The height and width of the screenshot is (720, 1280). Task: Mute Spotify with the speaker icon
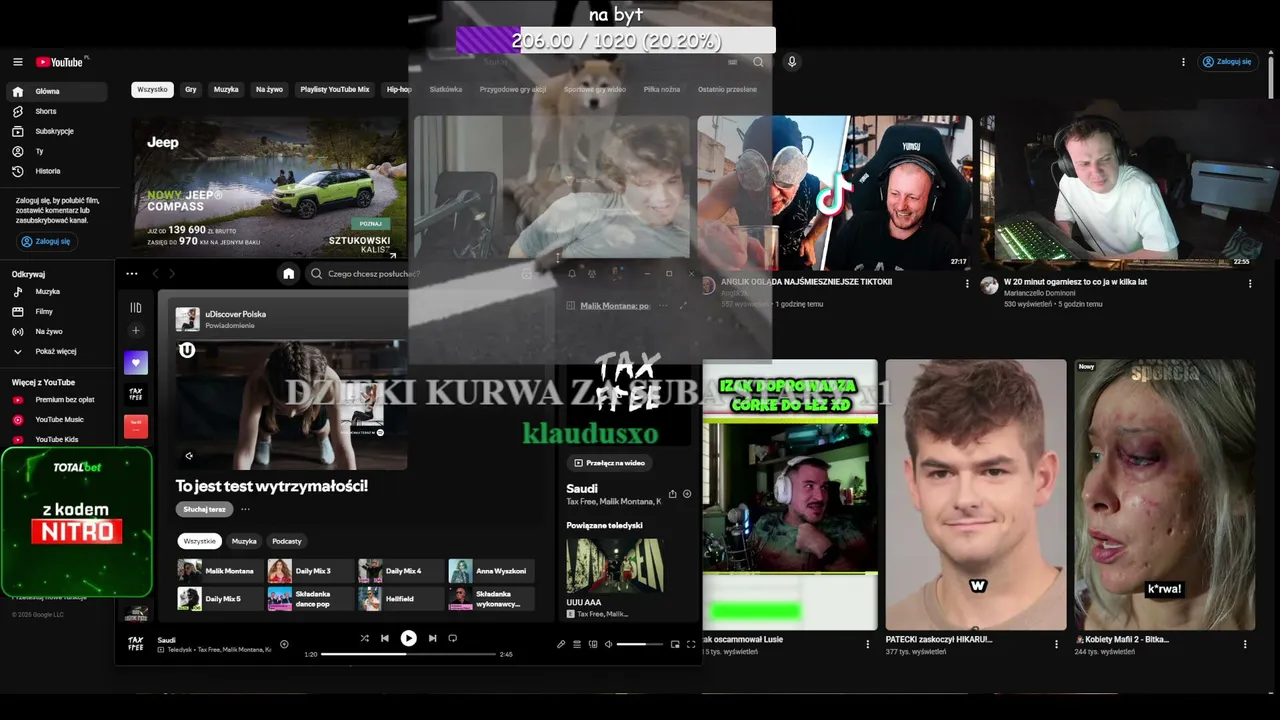[608, 644]
